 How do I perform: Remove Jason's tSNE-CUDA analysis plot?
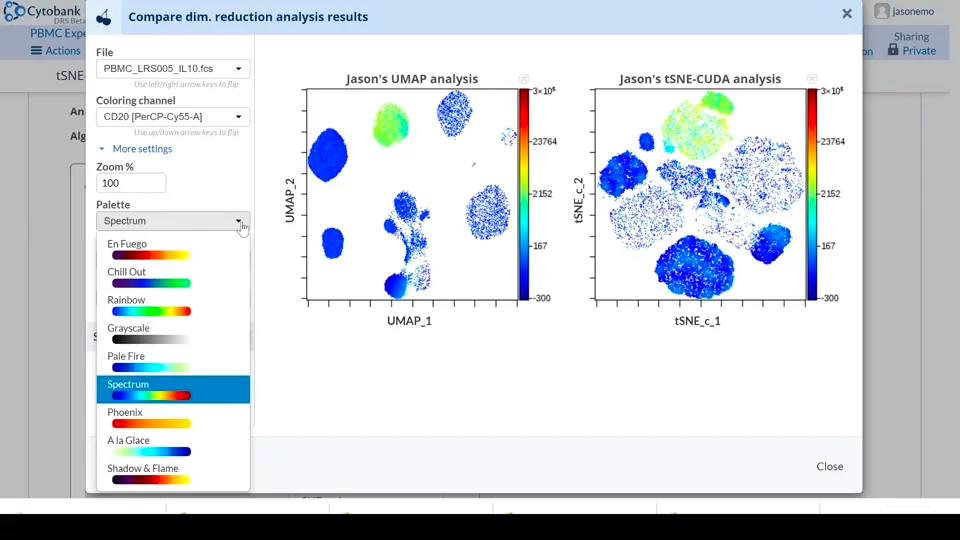click(812, 79)
